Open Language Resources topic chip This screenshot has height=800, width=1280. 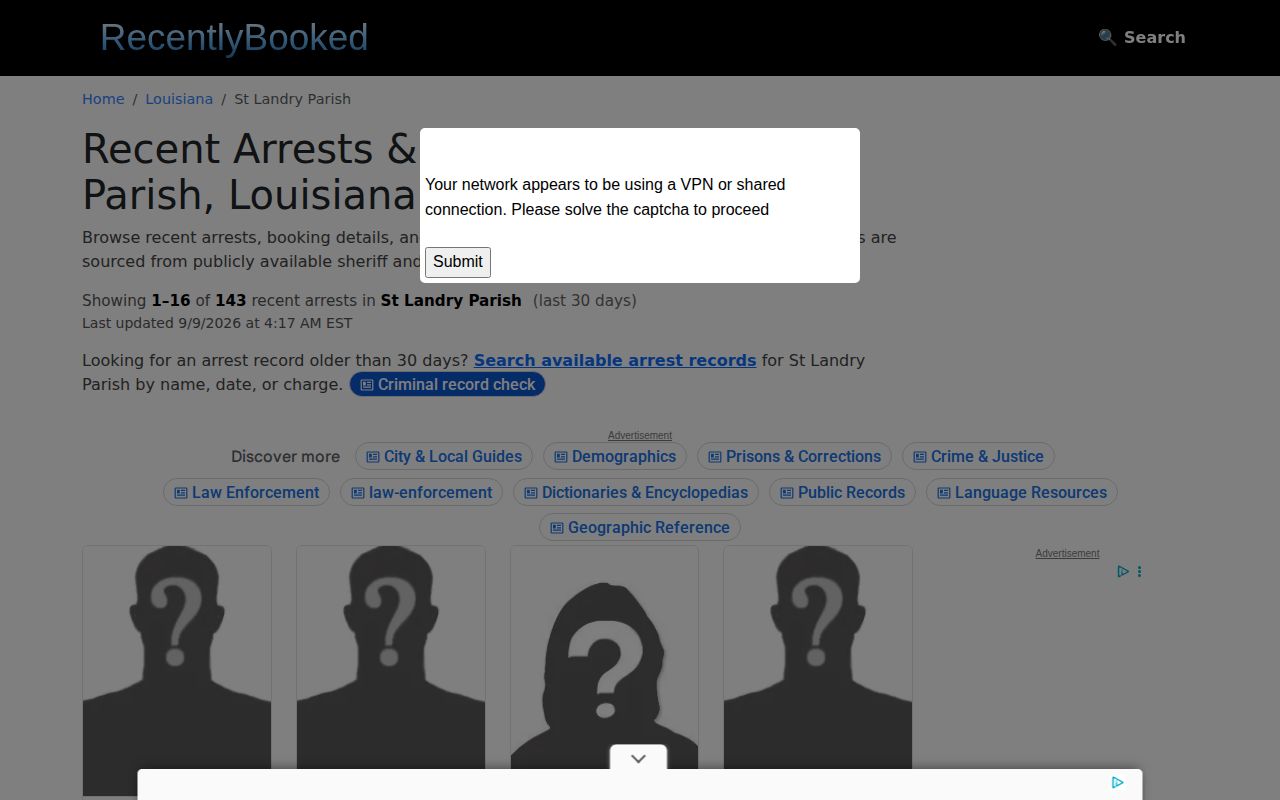(1021, 493)
